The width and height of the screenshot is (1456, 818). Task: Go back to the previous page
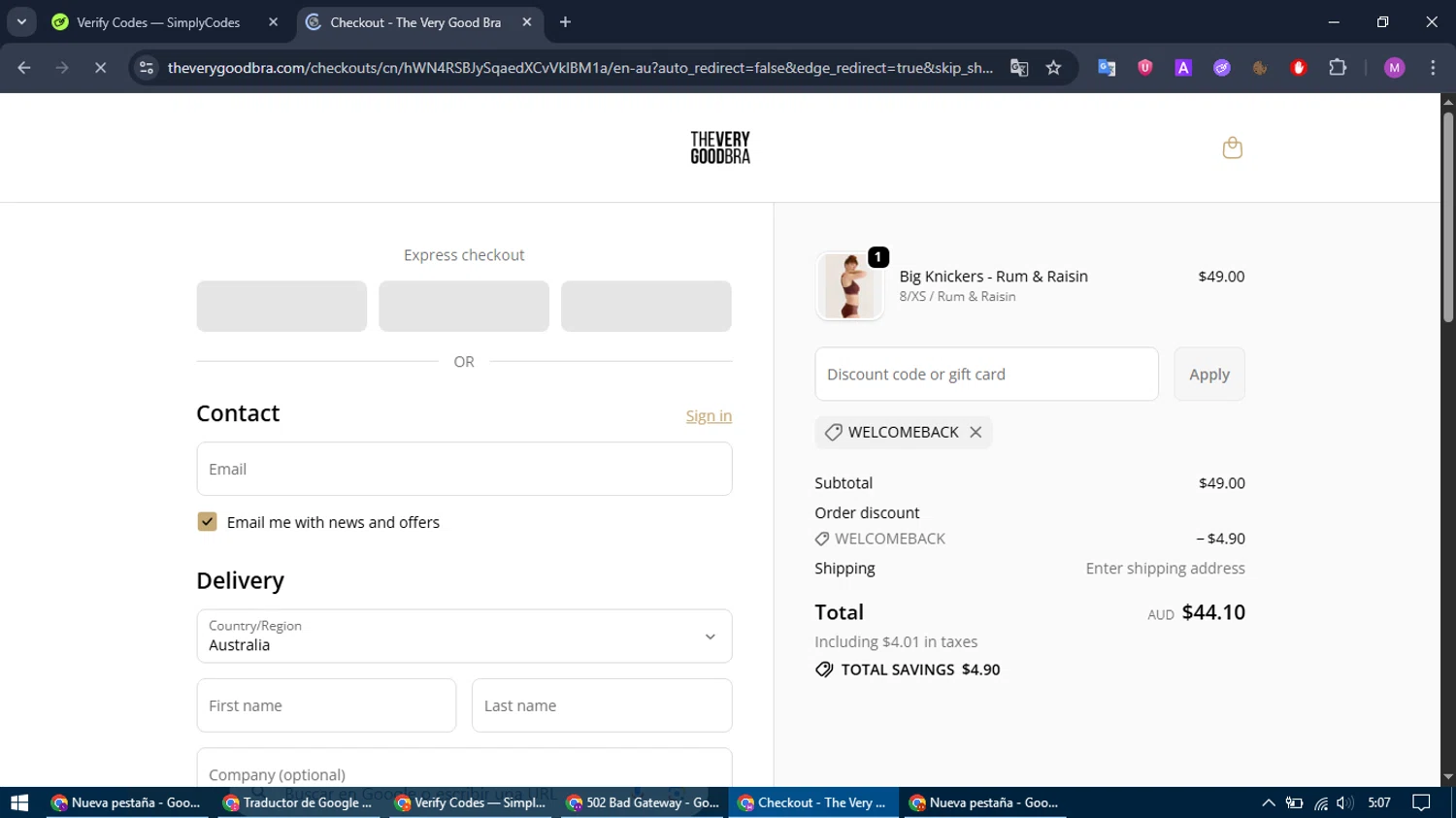tap(24, 68)
